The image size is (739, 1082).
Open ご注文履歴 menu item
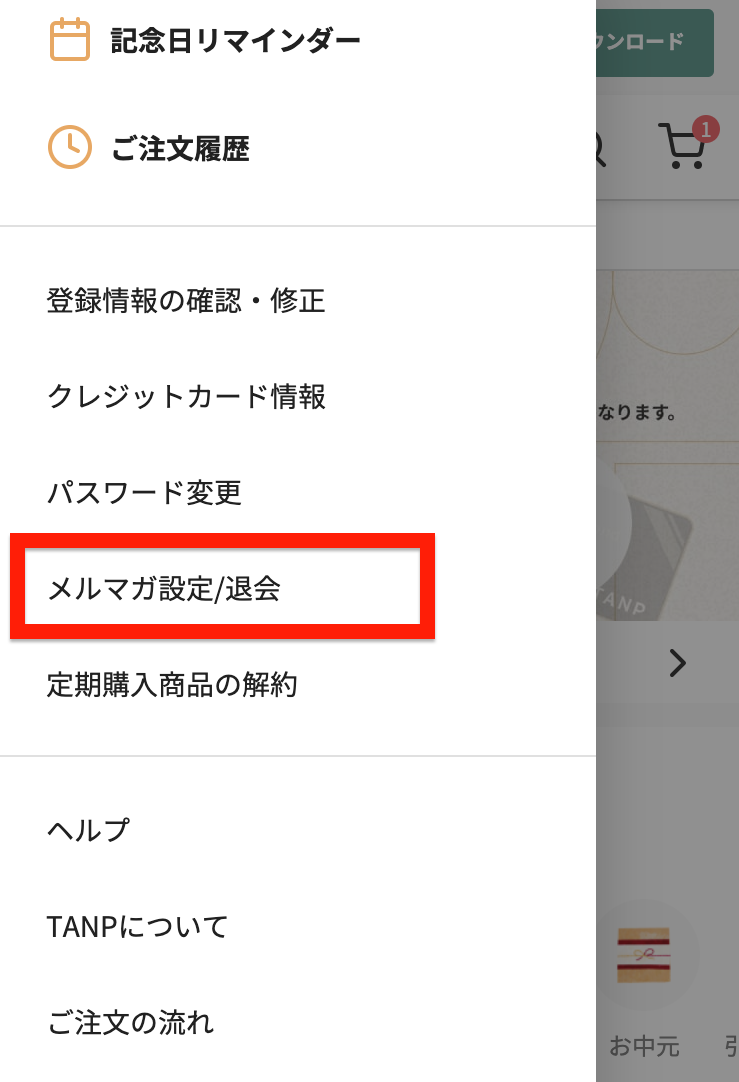point(180,149)
